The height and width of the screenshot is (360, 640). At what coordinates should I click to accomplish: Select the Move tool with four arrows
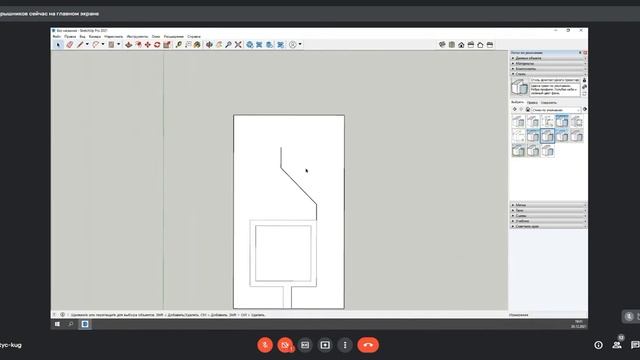coord(148,44)
